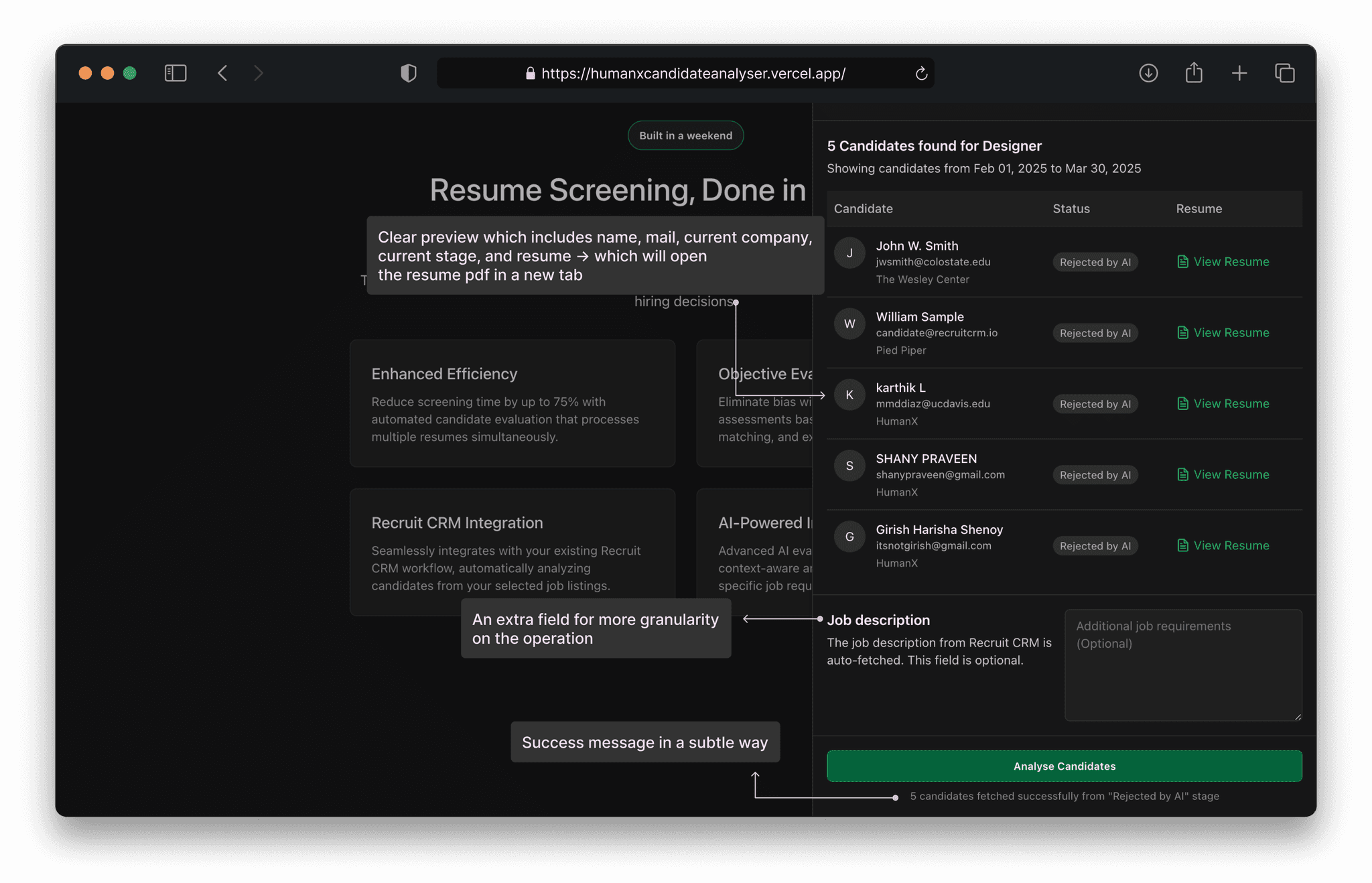The height and width of the screenshot is (883, 1372).
Task: Focus the Additional job requirements field
Action: coord(1182,665)
